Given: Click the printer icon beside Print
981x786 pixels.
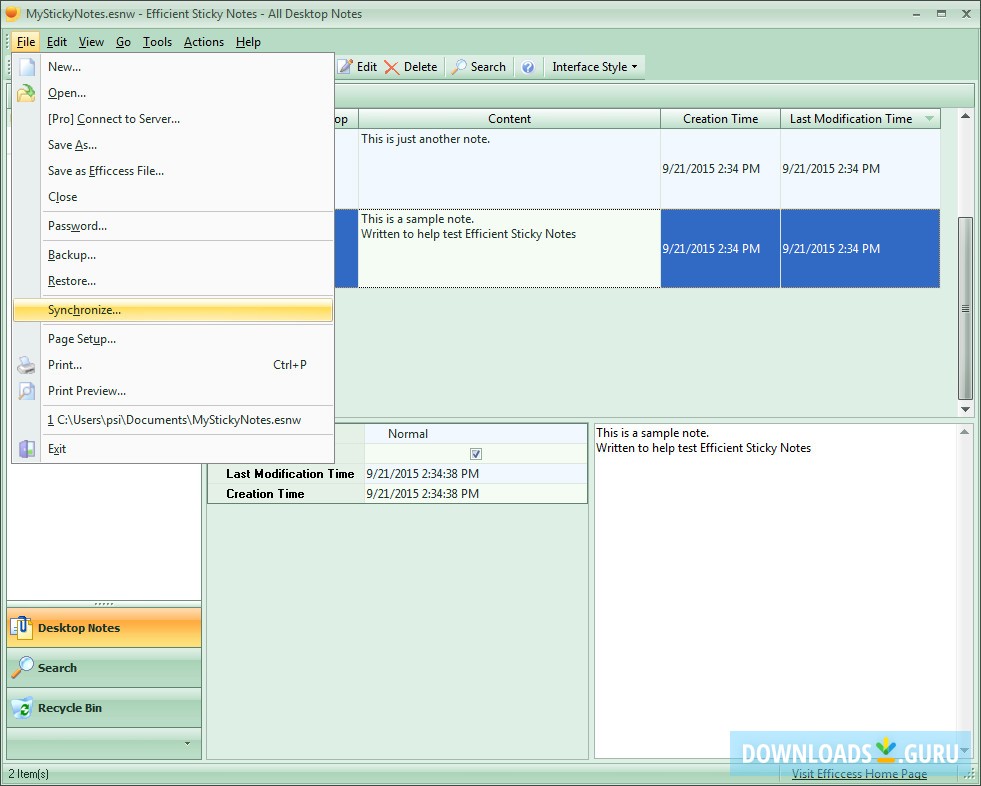Looking at the screenshot, I should pos(26,365).
